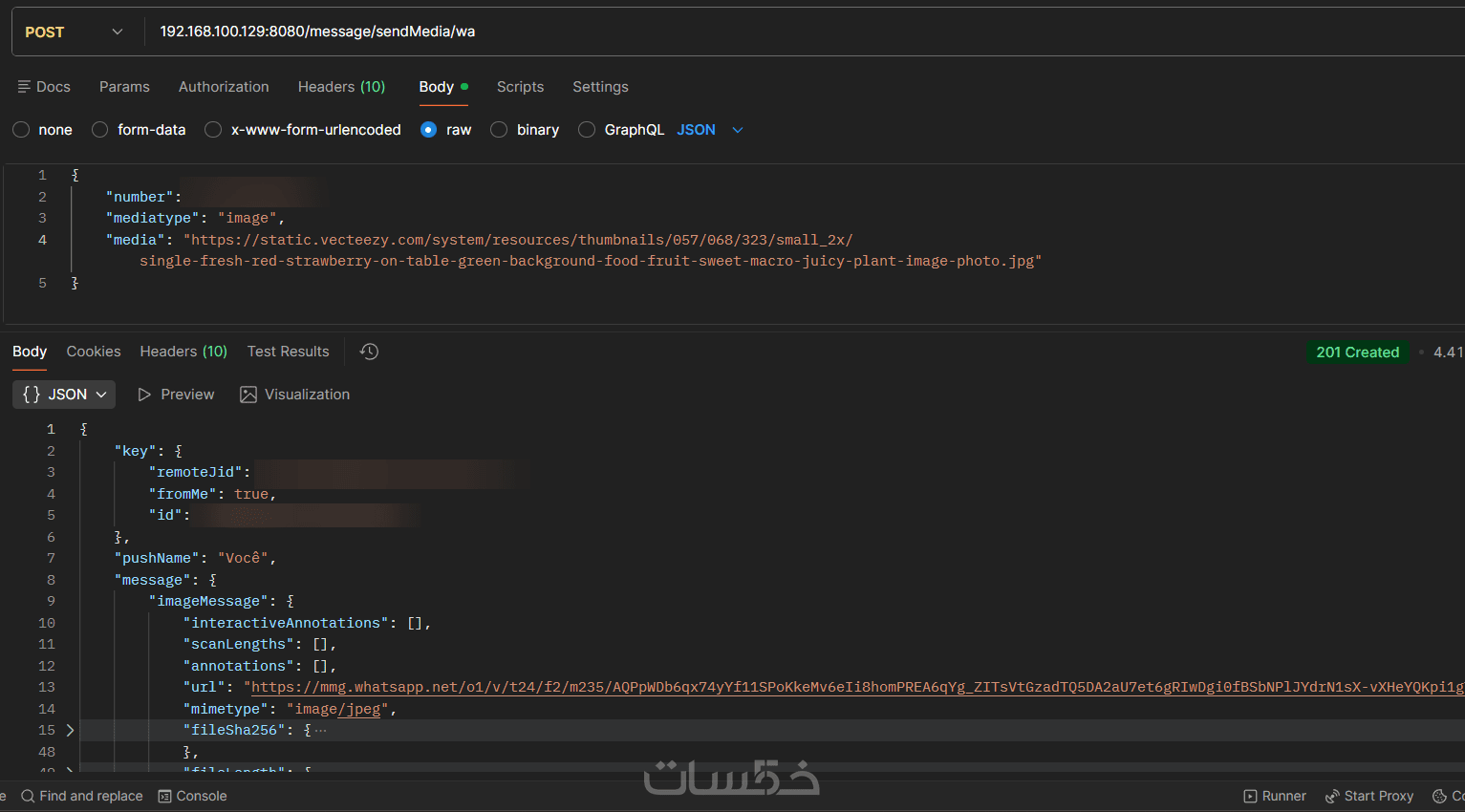Image resolution: width=1465 pixels, height=812 pixels.
Task: Switch to the Preview view
Action: [176, 395]
